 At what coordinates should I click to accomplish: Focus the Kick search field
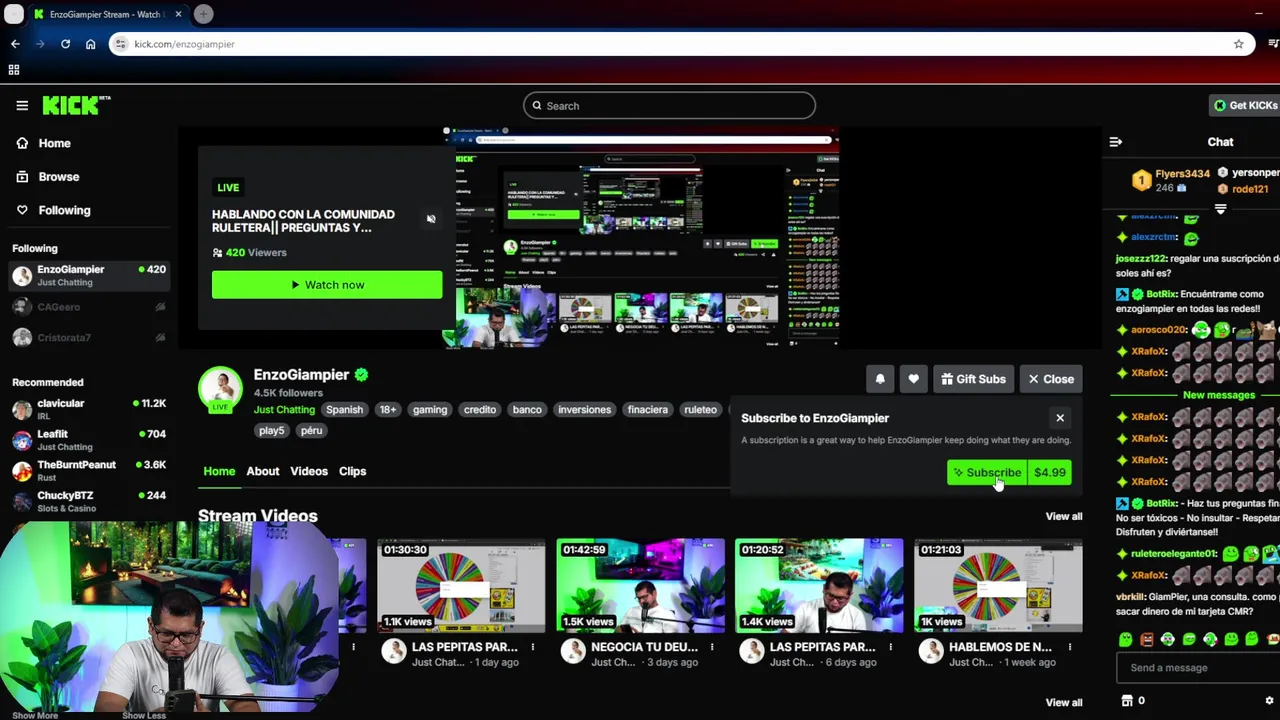pyautogui.click(x=669, y=106)
